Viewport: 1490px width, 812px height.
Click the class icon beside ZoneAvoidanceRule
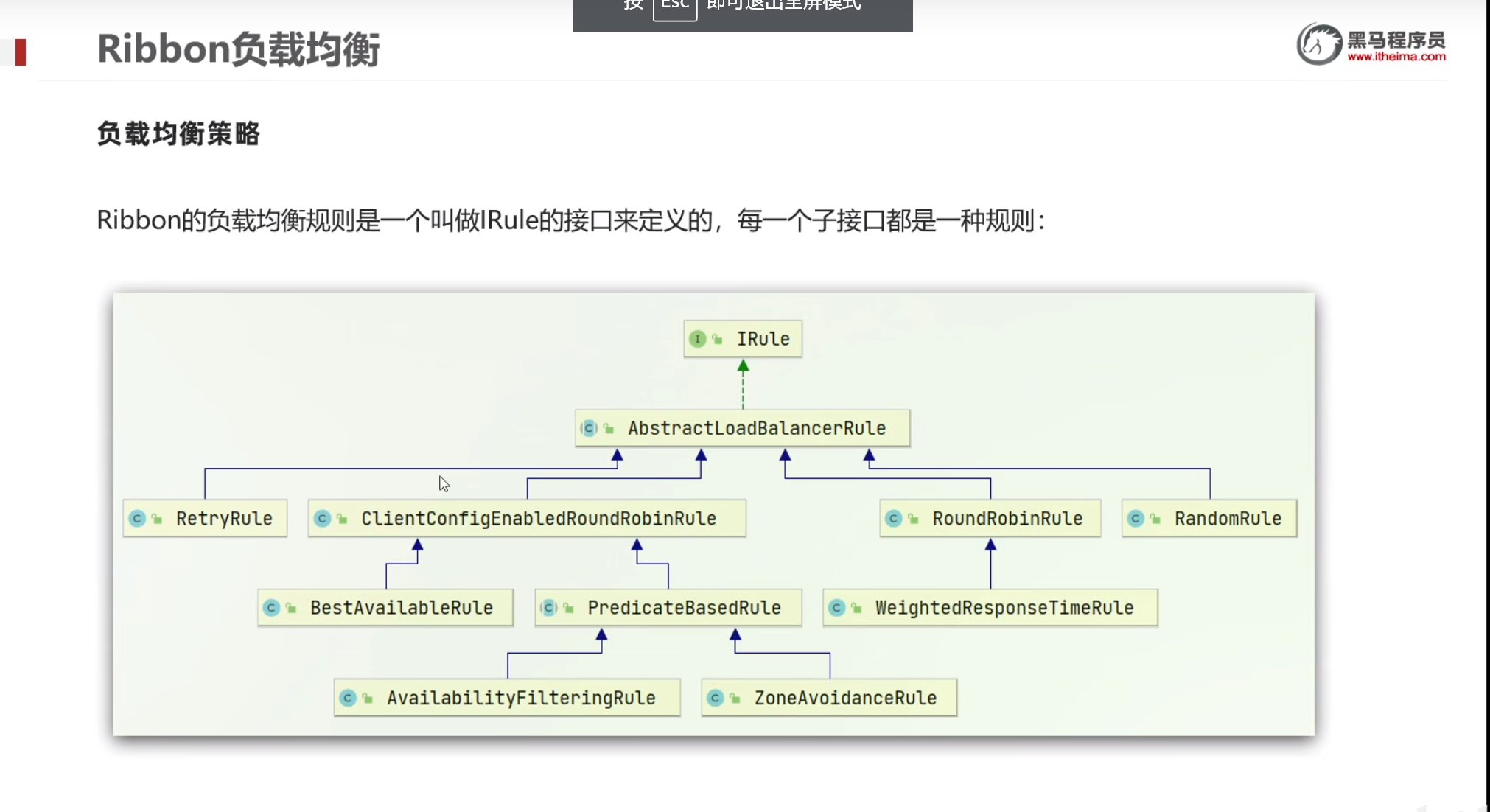(x=715, y=698)
